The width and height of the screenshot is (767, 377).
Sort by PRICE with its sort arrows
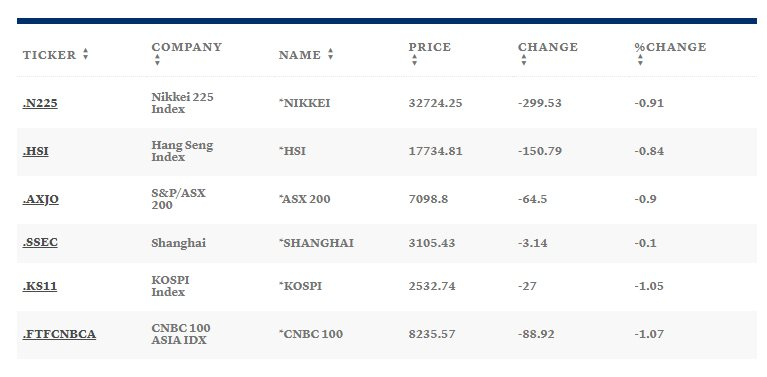click(x=414, y=60)
